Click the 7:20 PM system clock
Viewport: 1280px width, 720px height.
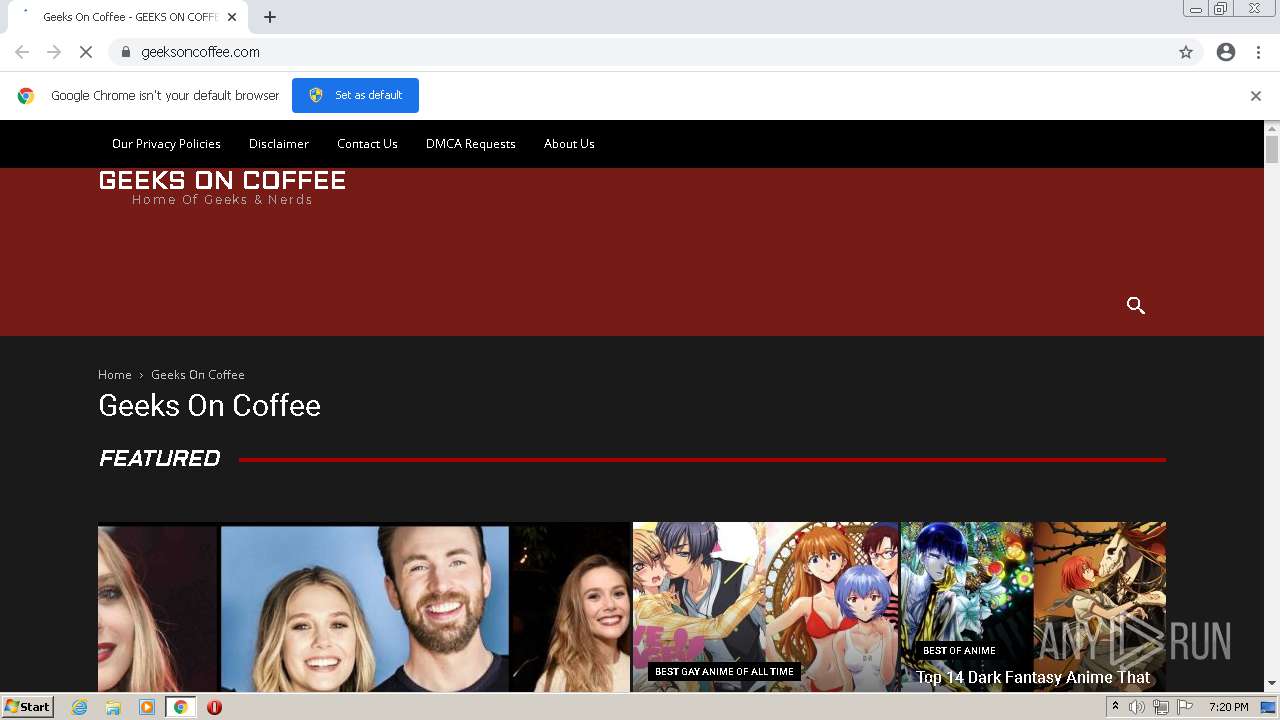[x=1229, y=707]
